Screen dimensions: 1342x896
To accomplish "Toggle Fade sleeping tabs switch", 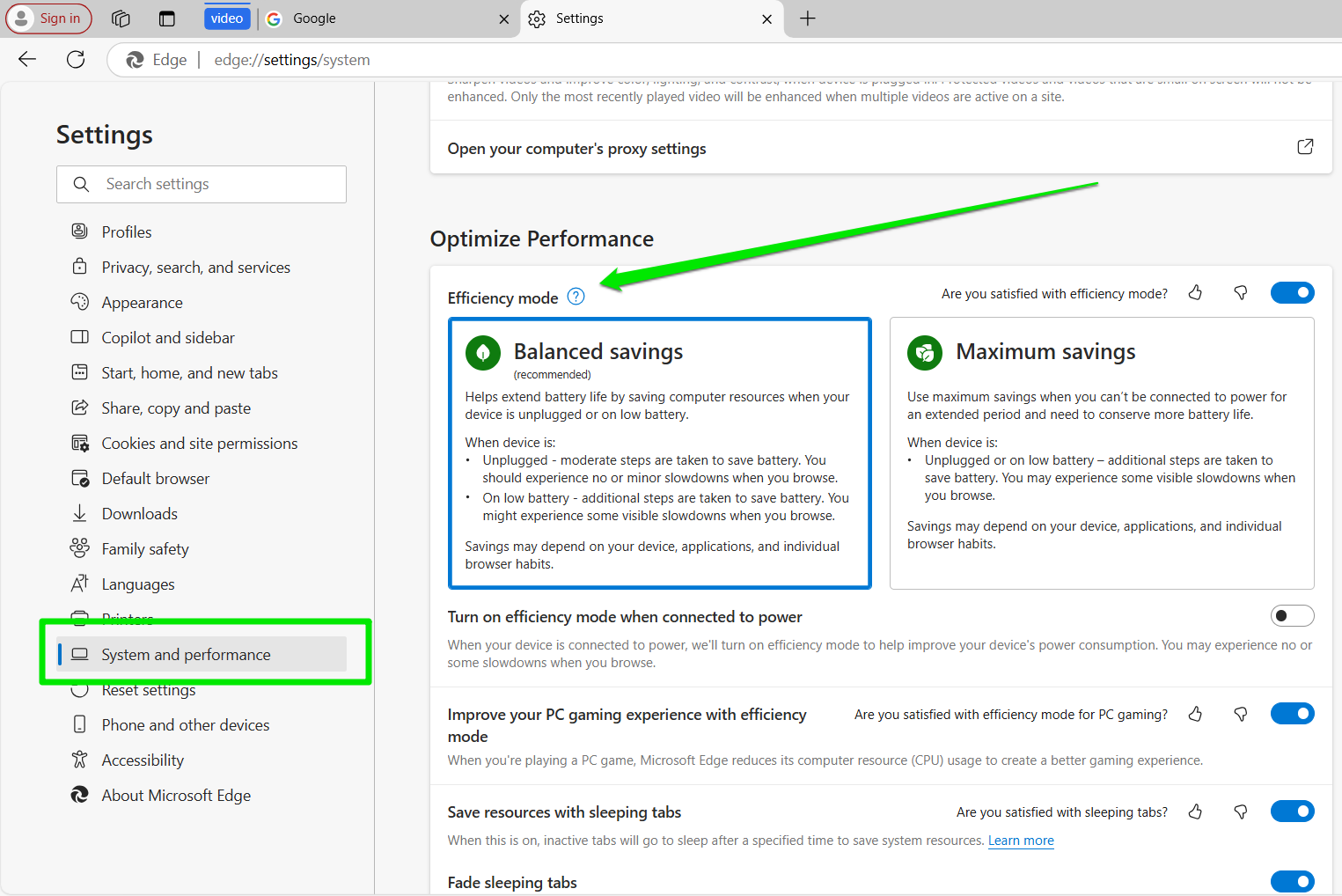I will click(1292, 881).
